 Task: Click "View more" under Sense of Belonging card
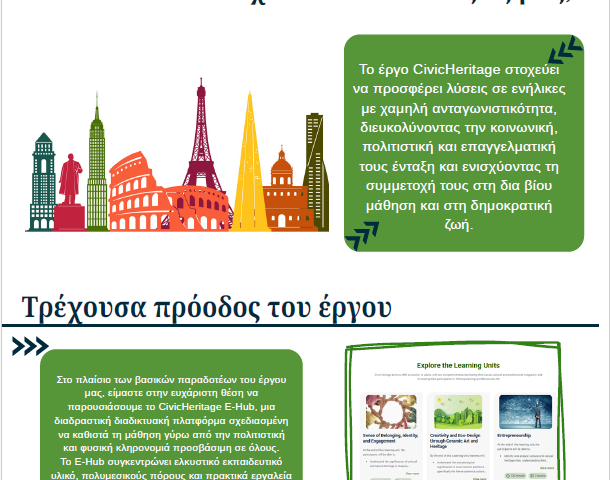point(412,473)
